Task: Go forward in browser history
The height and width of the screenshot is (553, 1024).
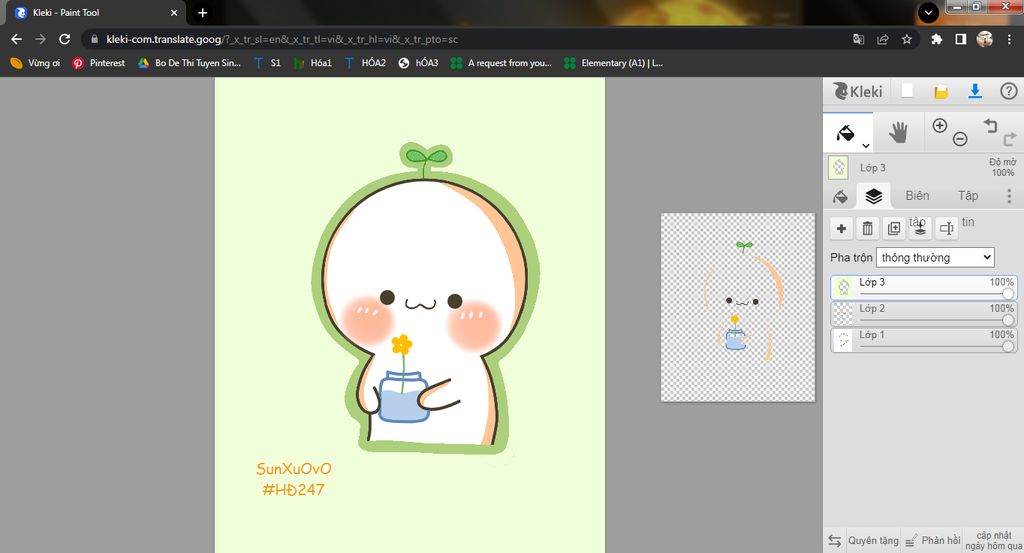Action: pos(40,39)
